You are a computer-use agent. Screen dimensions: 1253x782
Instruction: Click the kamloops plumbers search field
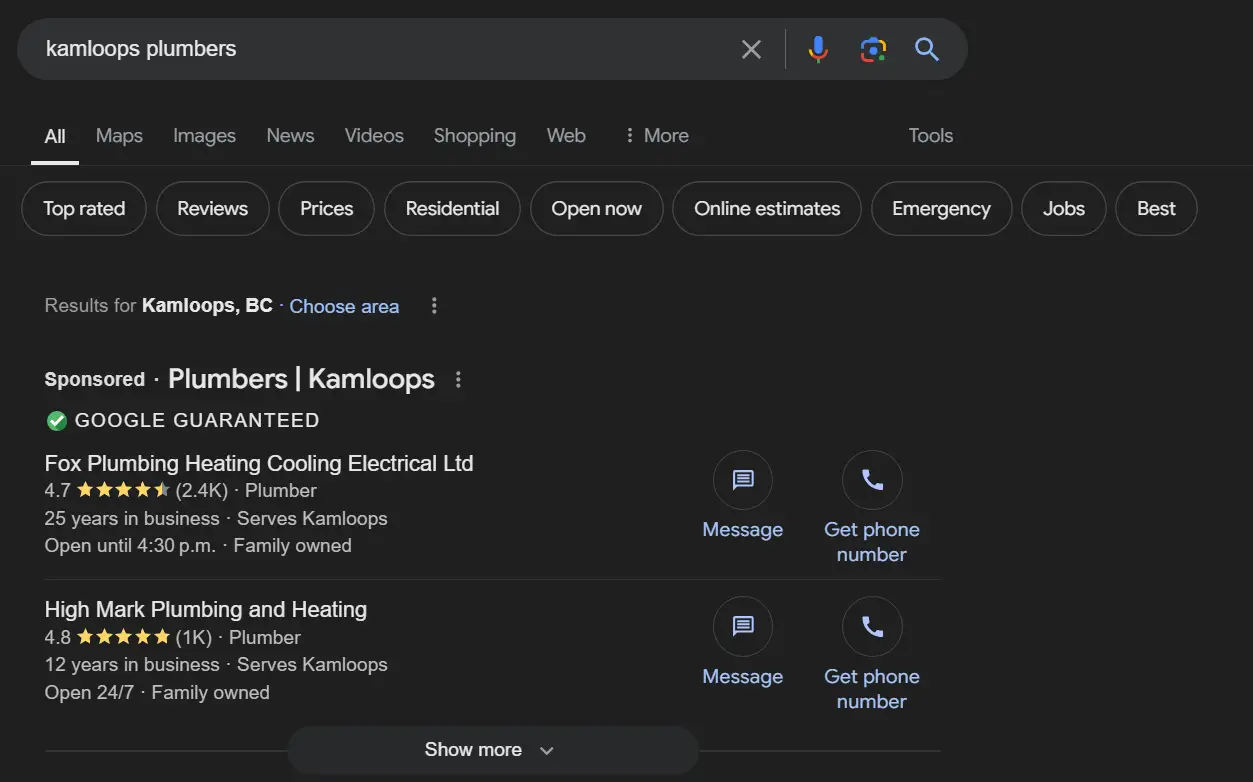pos(380,49)
